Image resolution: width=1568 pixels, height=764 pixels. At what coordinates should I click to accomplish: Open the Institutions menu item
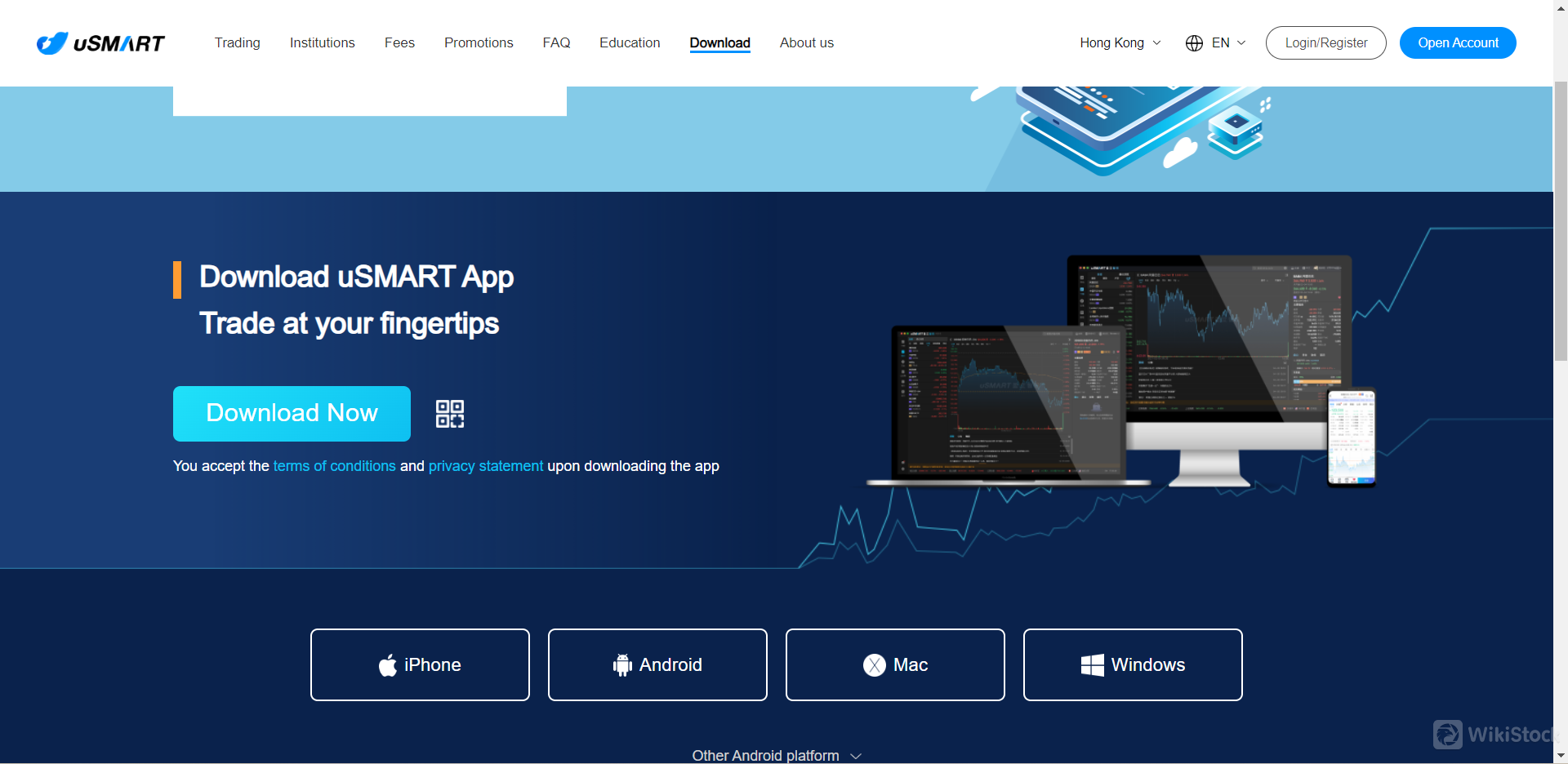tap(323, 42)
